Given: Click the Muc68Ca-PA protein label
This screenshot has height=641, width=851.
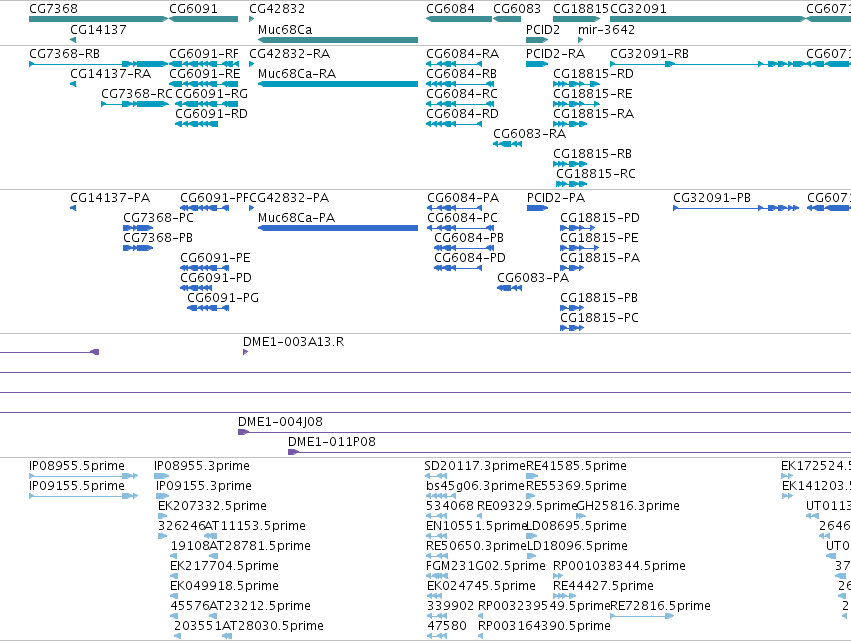Looking at the screenshot, I should click(x=296, y=218).
